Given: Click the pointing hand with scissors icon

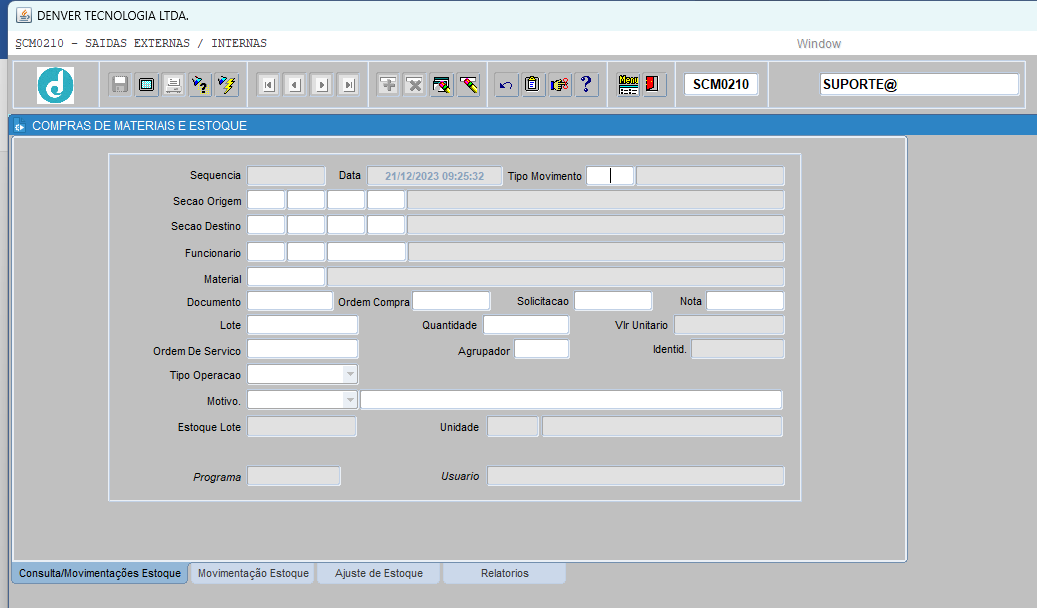Looking at the screenshot, I should pyautogui.click(x=560, y=85).
